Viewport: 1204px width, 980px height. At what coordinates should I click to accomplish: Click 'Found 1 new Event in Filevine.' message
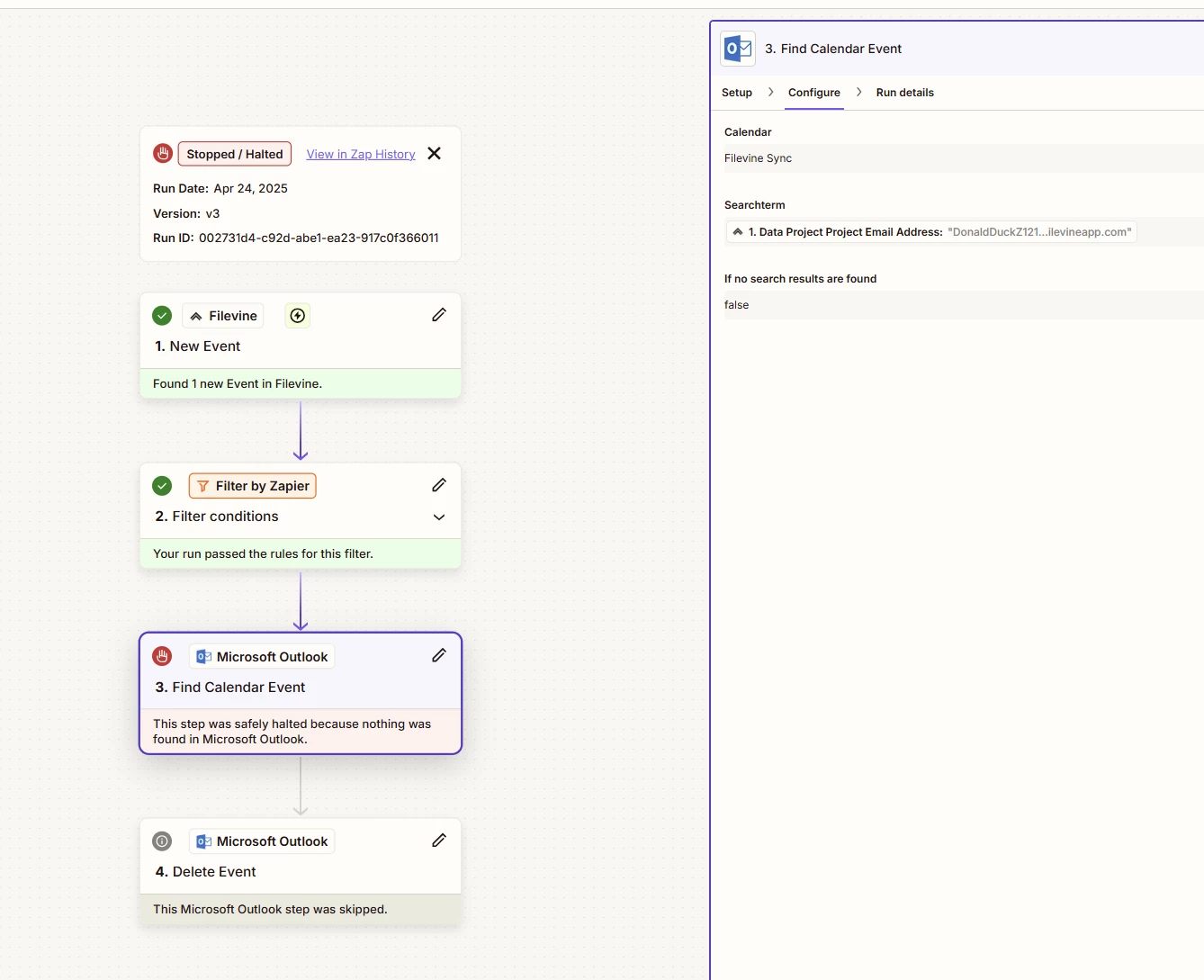pyautogui.click(x=238, y=383)
